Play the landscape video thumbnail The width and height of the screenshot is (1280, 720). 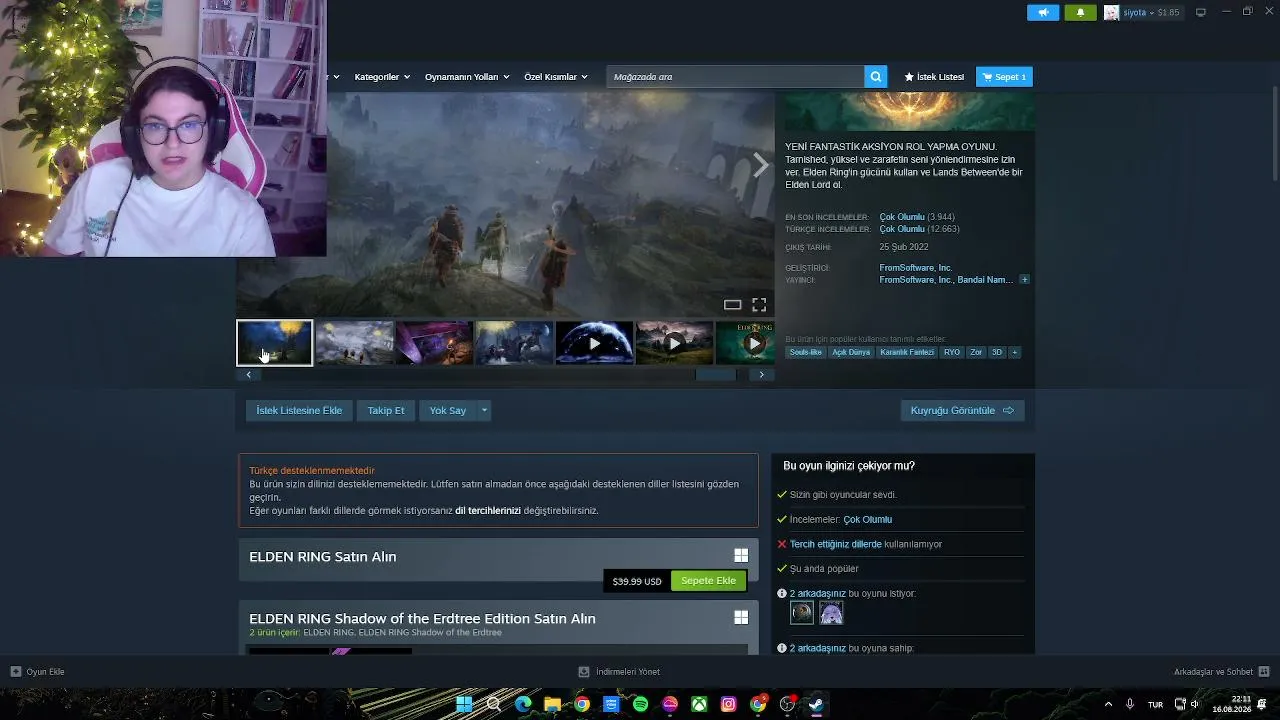coord(674,343)
